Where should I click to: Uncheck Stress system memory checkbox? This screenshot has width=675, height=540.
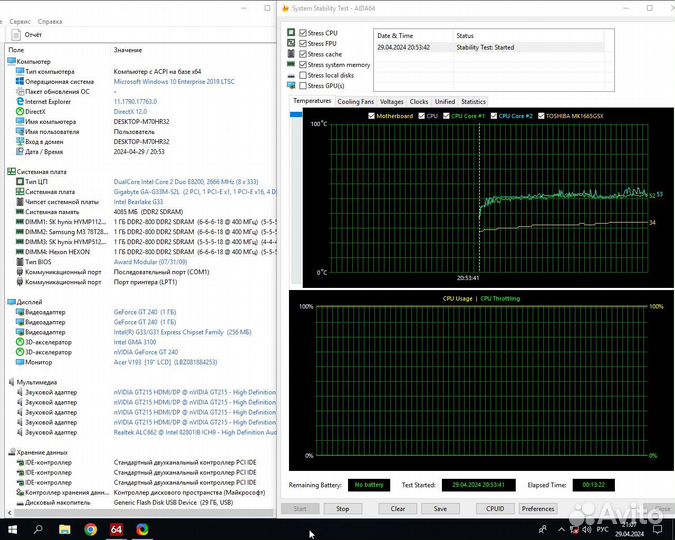(303, 65)
